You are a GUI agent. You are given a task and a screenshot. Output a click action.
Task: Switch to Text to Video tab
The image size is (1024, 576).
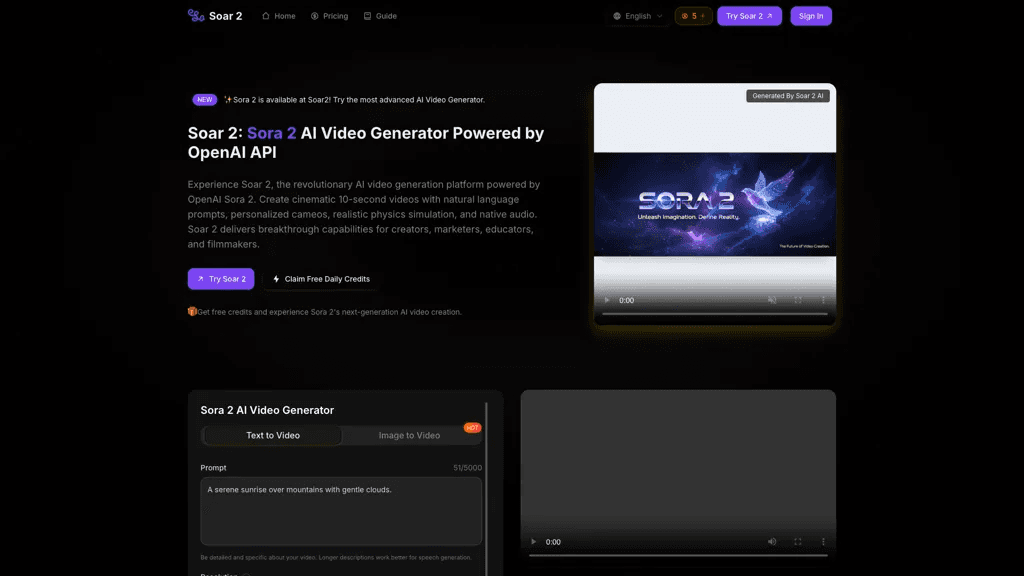(x=273, y=436)
